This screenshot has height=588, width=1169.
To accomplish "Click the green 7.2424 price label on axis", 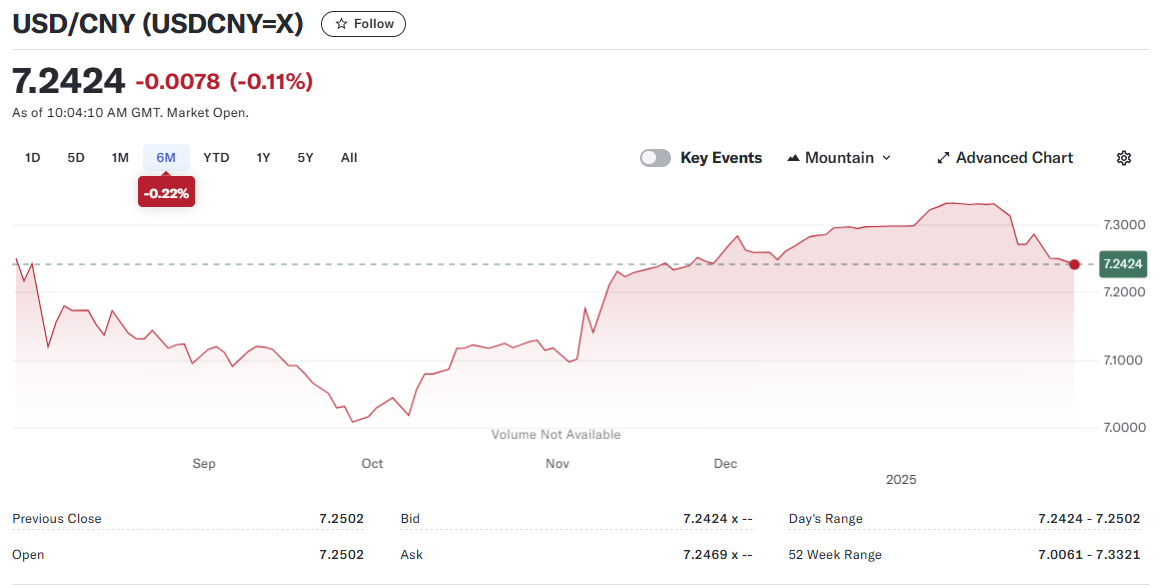I will point(1121,264).
